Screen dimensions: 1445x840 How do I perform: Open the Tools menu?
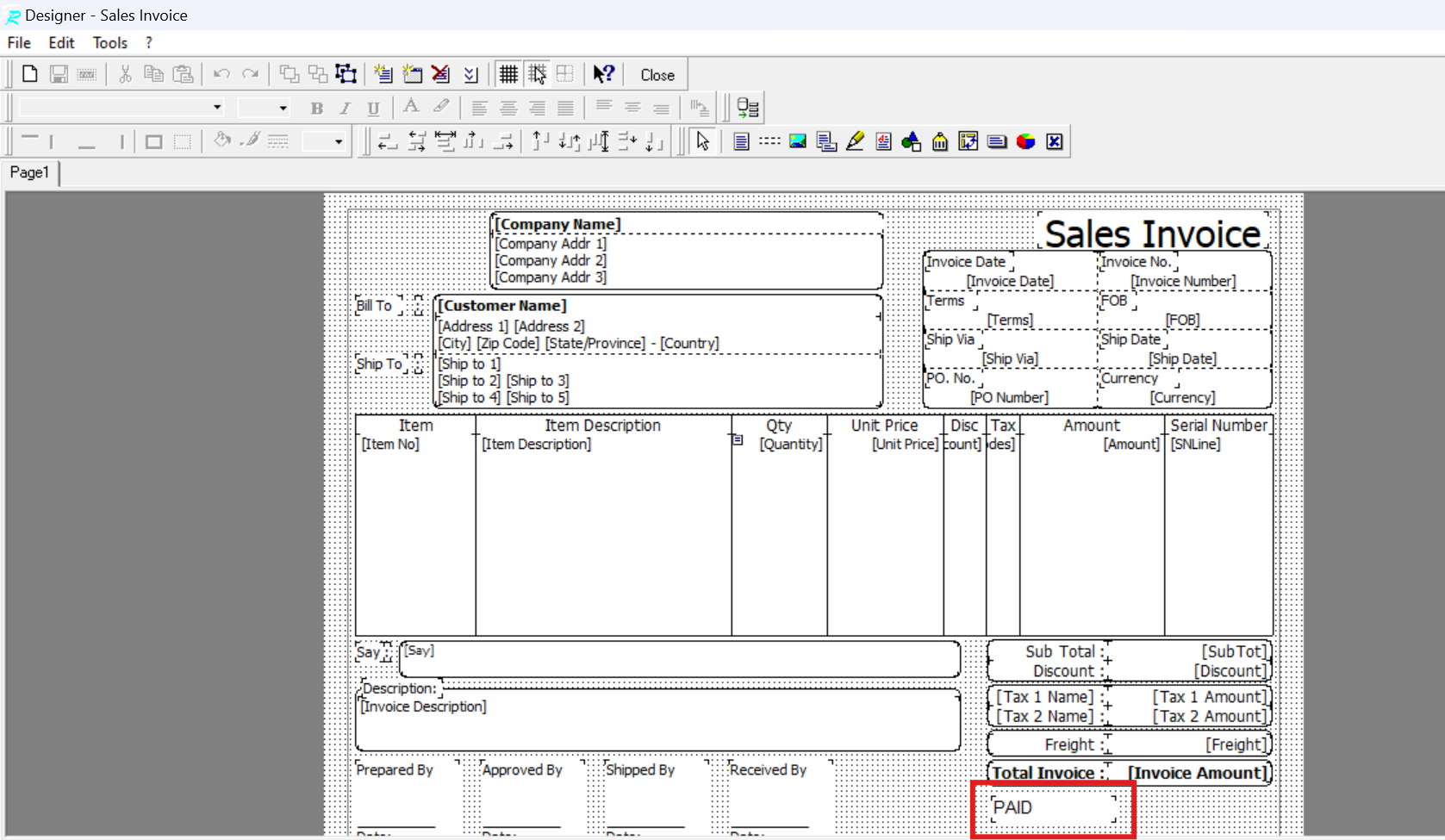click(x=109, y=43)
